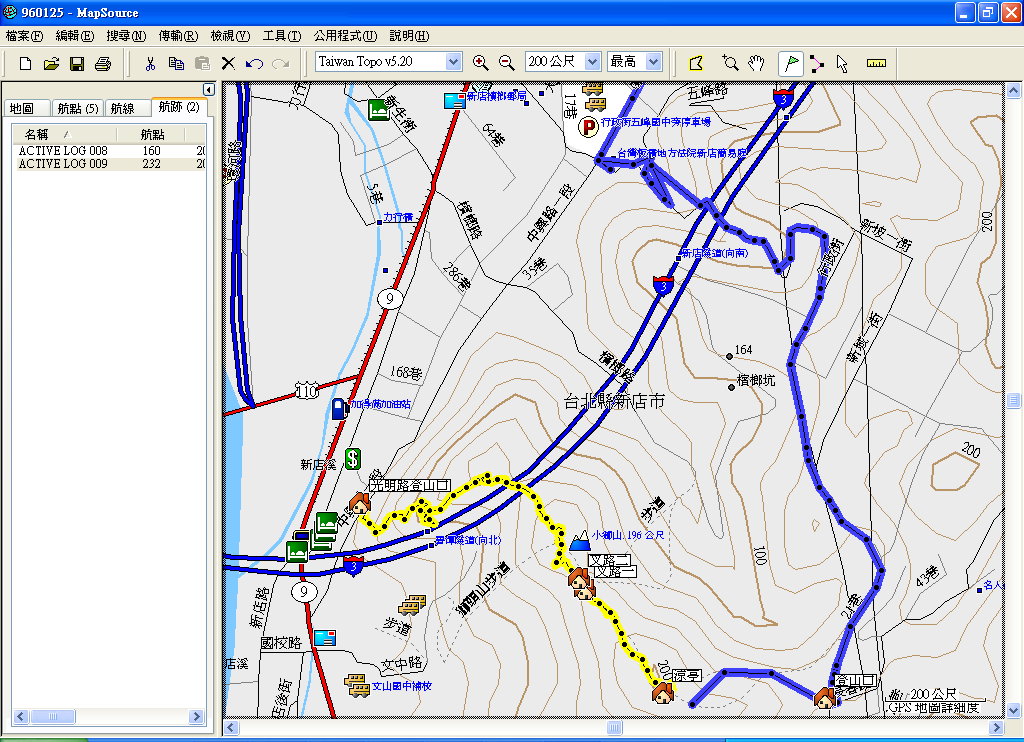Select the arrow Selection tool
Viewport: 1024px width, 742px height.
(842, 63)
